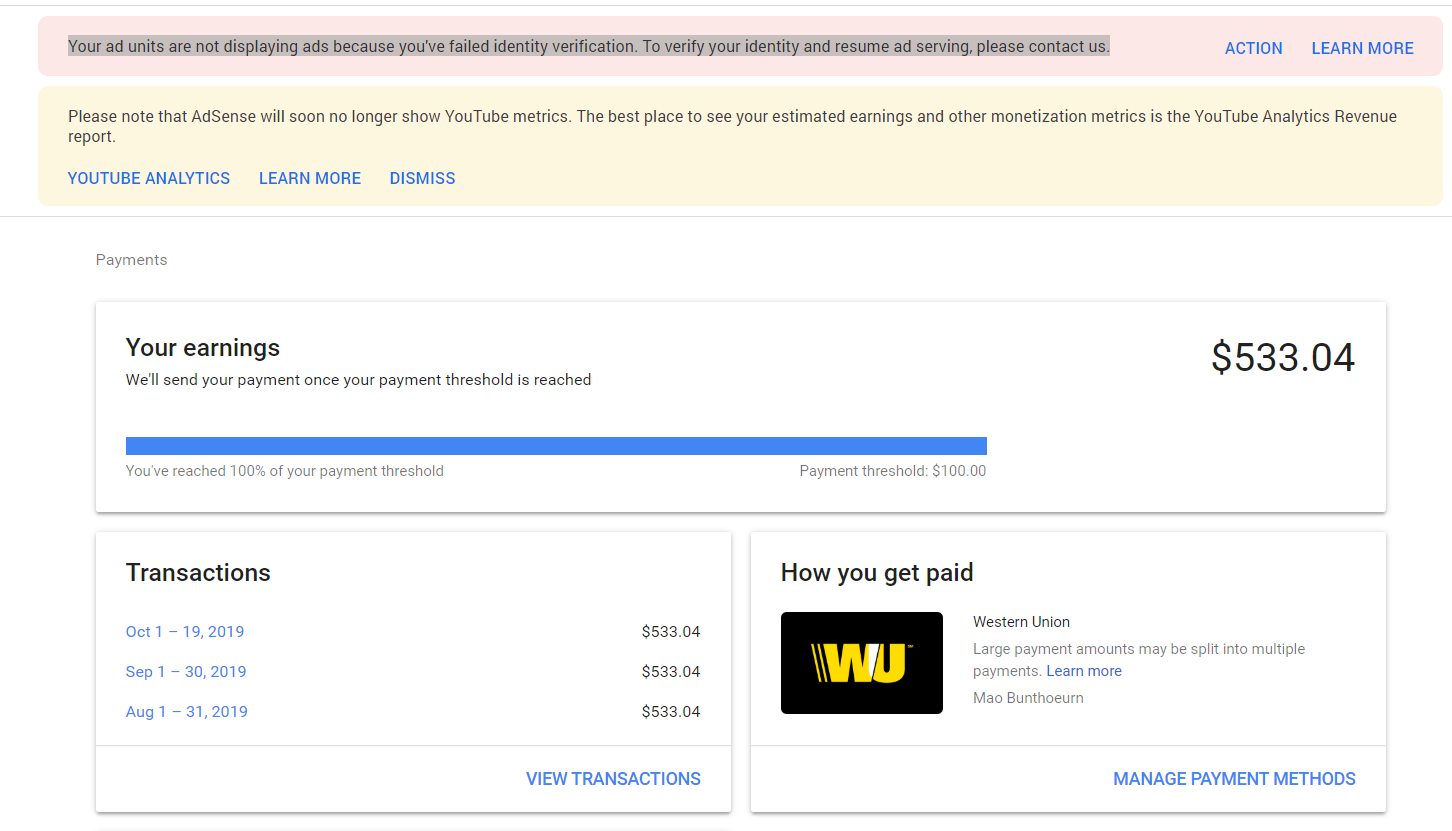This screenshot has height=831, width=1452.
Task: Click the $533.04 amount for Sep 1 – 30
Action: [671, 672]
